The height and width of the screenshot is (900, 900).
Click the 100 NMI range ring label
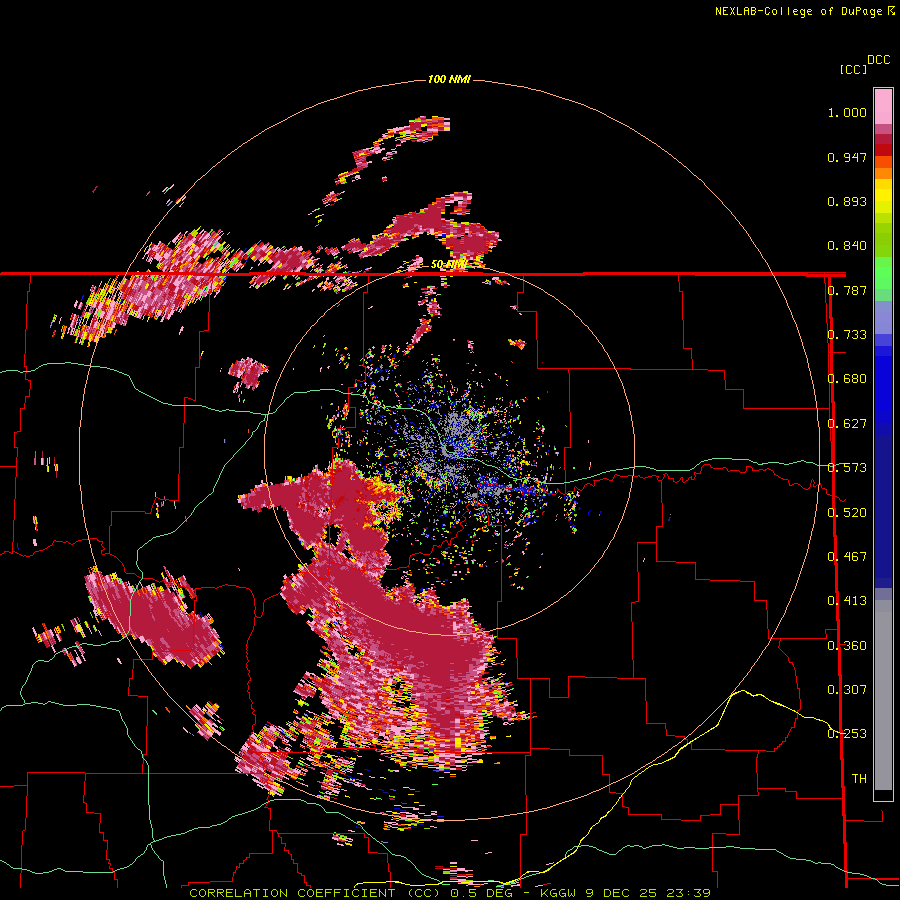[449, 79]
